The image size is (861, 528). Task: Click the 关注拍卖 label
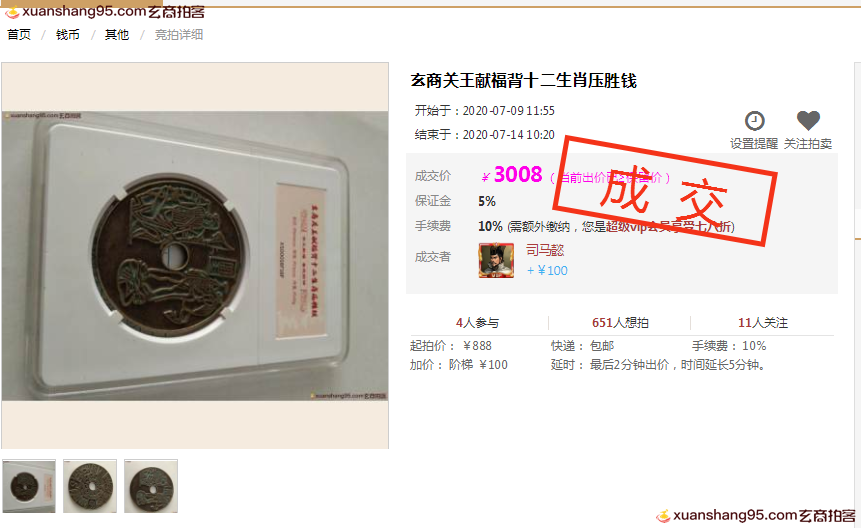[808, 144]
